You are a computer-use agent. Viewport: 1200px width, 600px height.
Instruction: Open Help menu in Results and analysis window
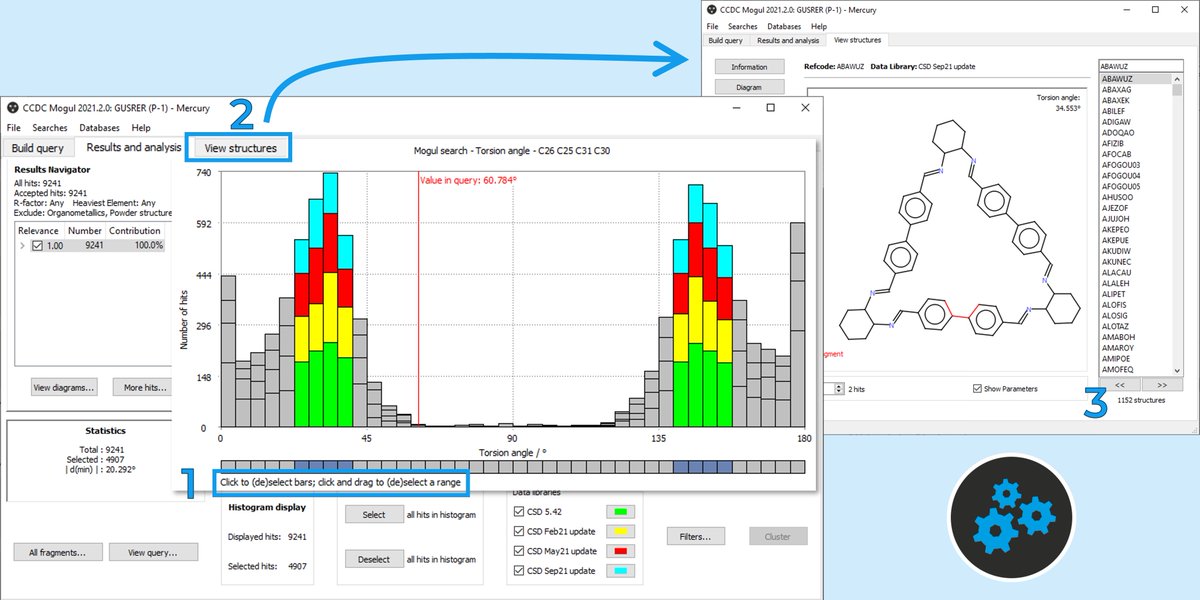(x=141, y=128)
